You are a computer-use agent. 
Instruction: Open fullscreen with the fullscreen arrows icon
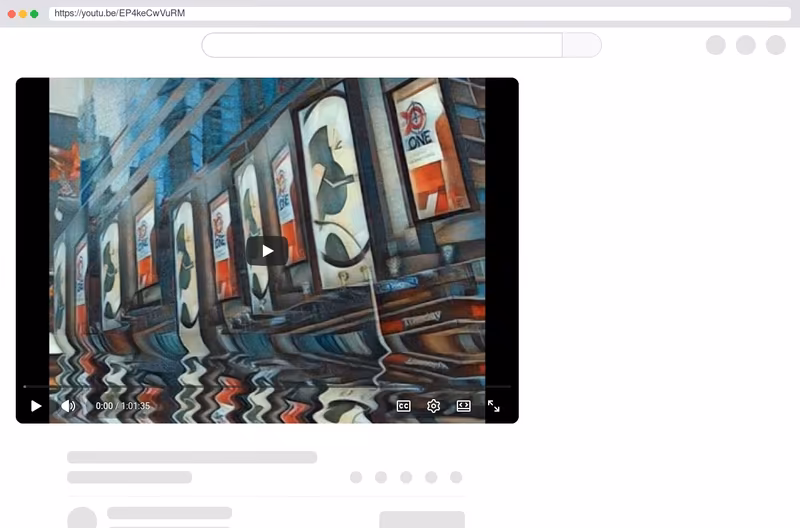coord(493,406)
